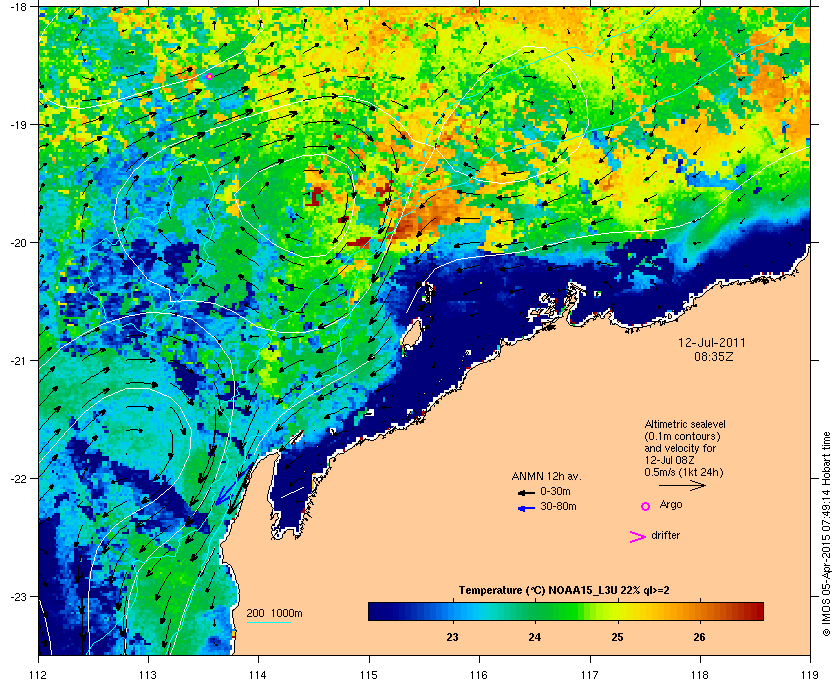Click the blue 30-80m legend arrow

[x=526, y=508]
